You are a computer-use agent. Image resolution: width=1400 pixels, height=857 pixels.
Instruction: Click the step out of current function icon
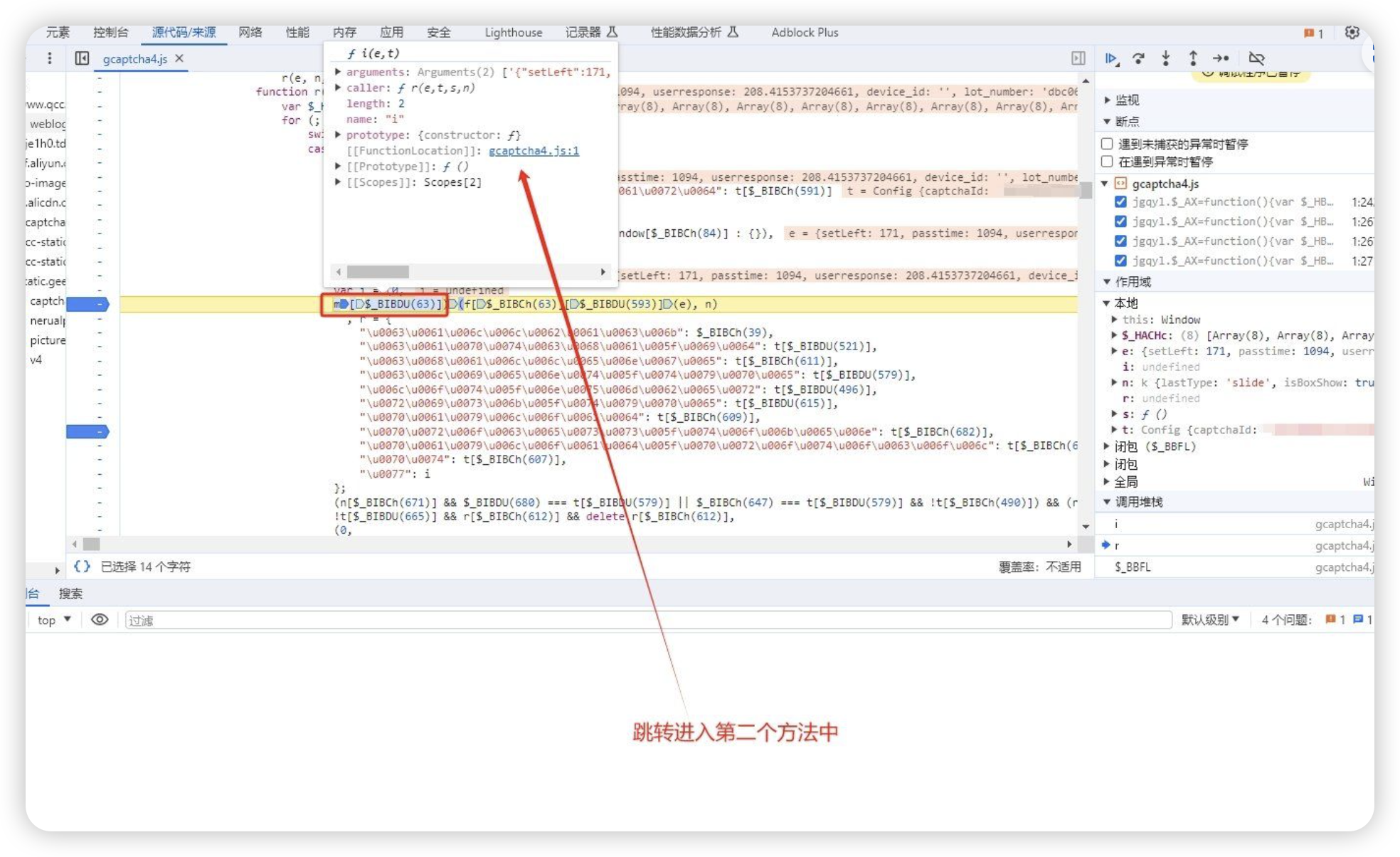coord(1194,59)
